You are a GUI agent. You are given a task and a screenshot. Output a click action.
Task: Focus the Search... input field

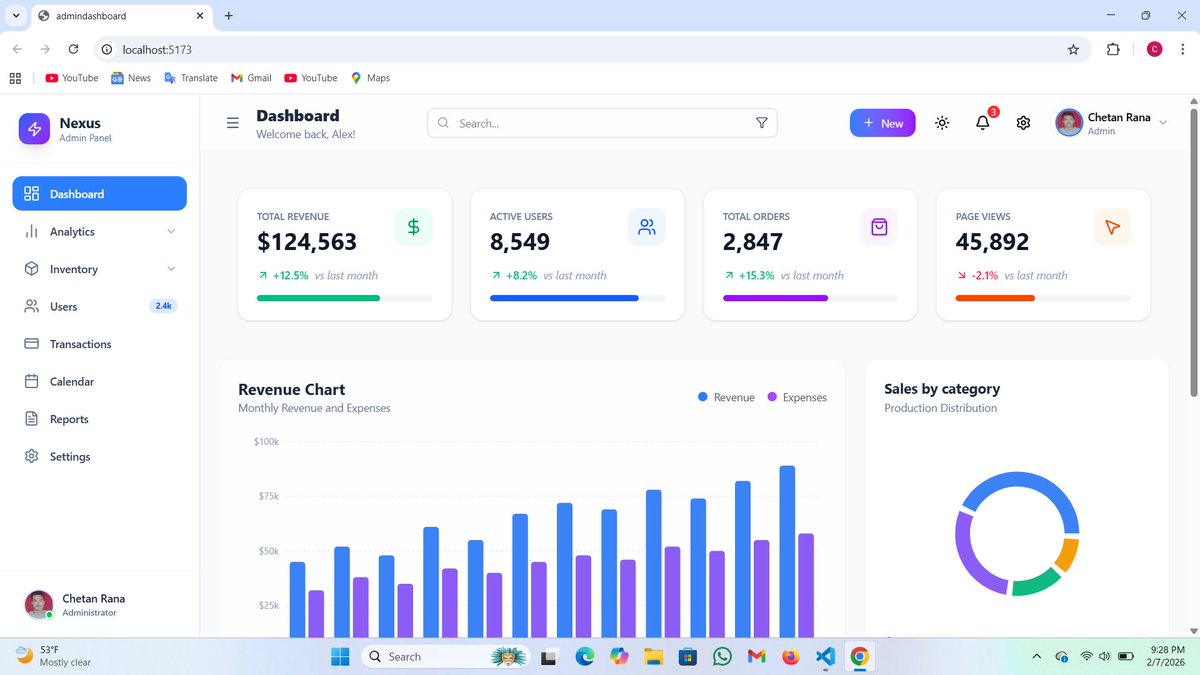(602, 123)
